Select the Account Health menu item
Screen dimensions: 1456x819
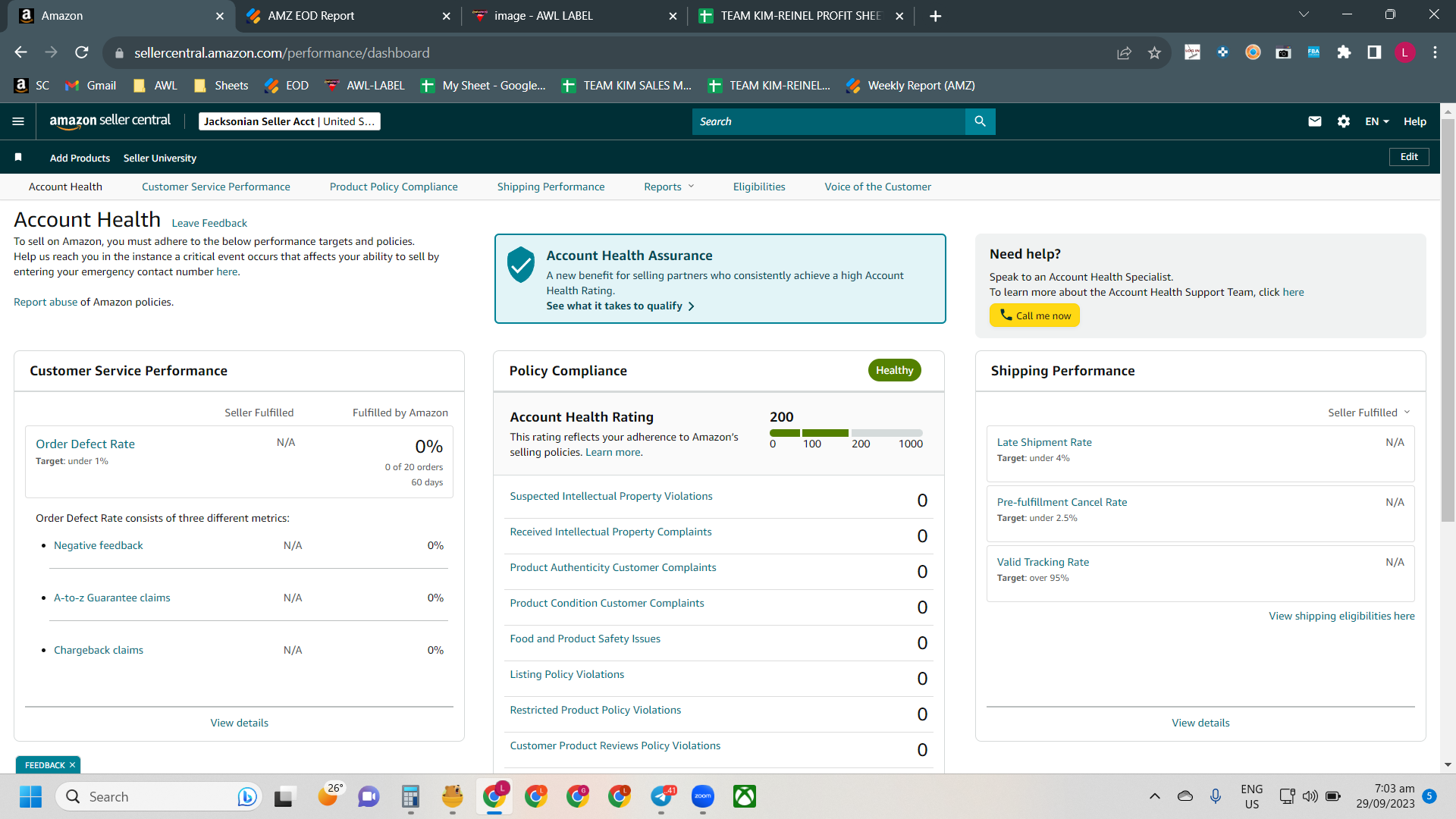tap(65, 187)
